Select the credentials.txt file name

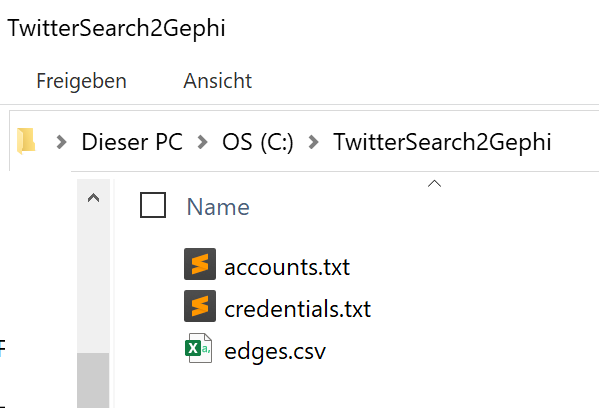tap(298, 309)
